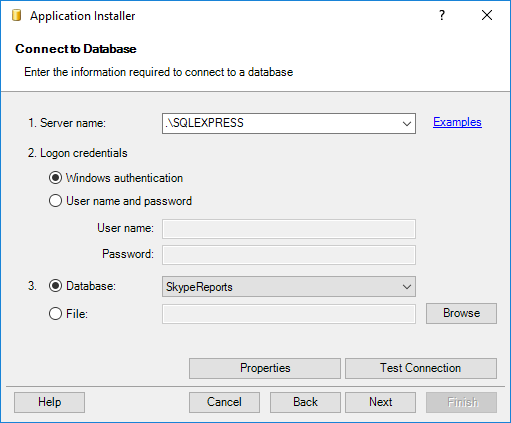Cancel the installer wizard

[224, 402]
